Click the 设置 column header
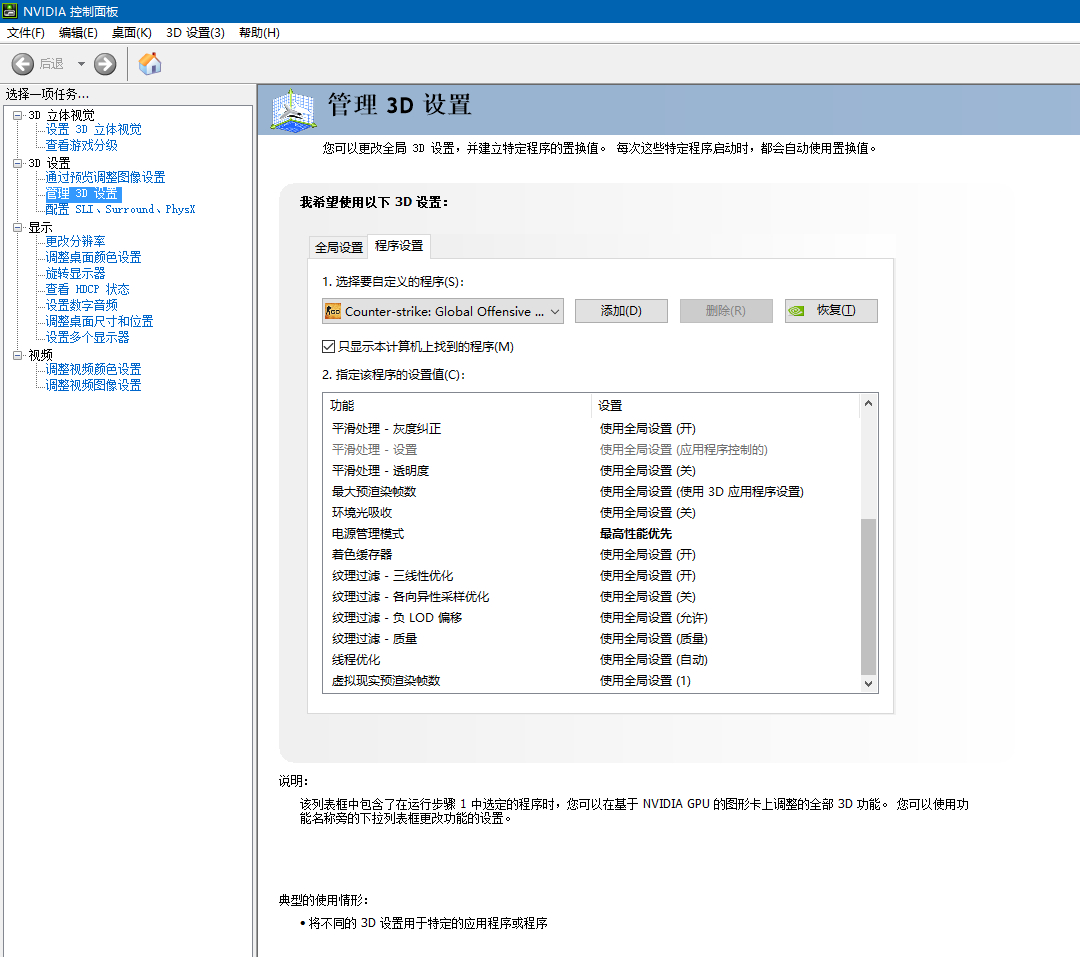Image resolution: width=1080 pixels, height=957 pixels. [x=726, y=406]
